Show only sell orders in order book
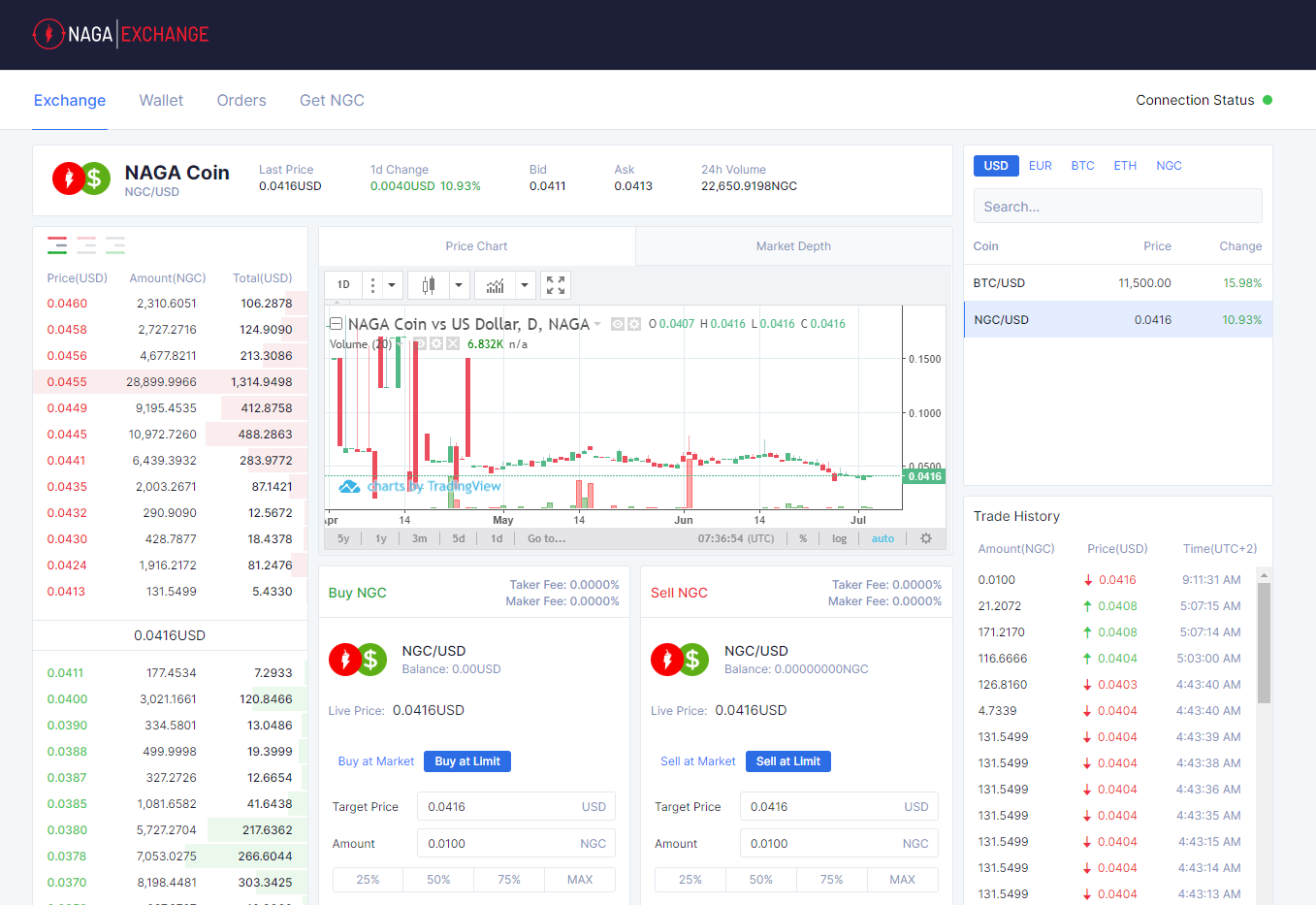1316x905 pixels. tap(86, 245)
